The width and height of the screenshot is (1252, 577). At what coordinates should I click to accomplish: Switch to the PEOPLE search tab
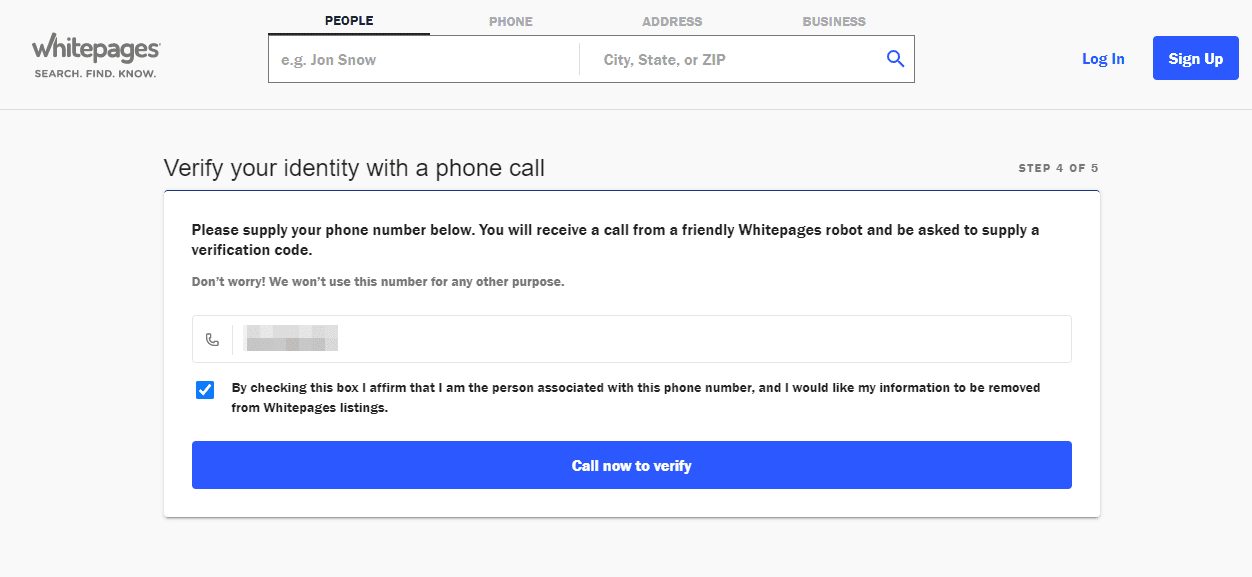click(349, 21)
